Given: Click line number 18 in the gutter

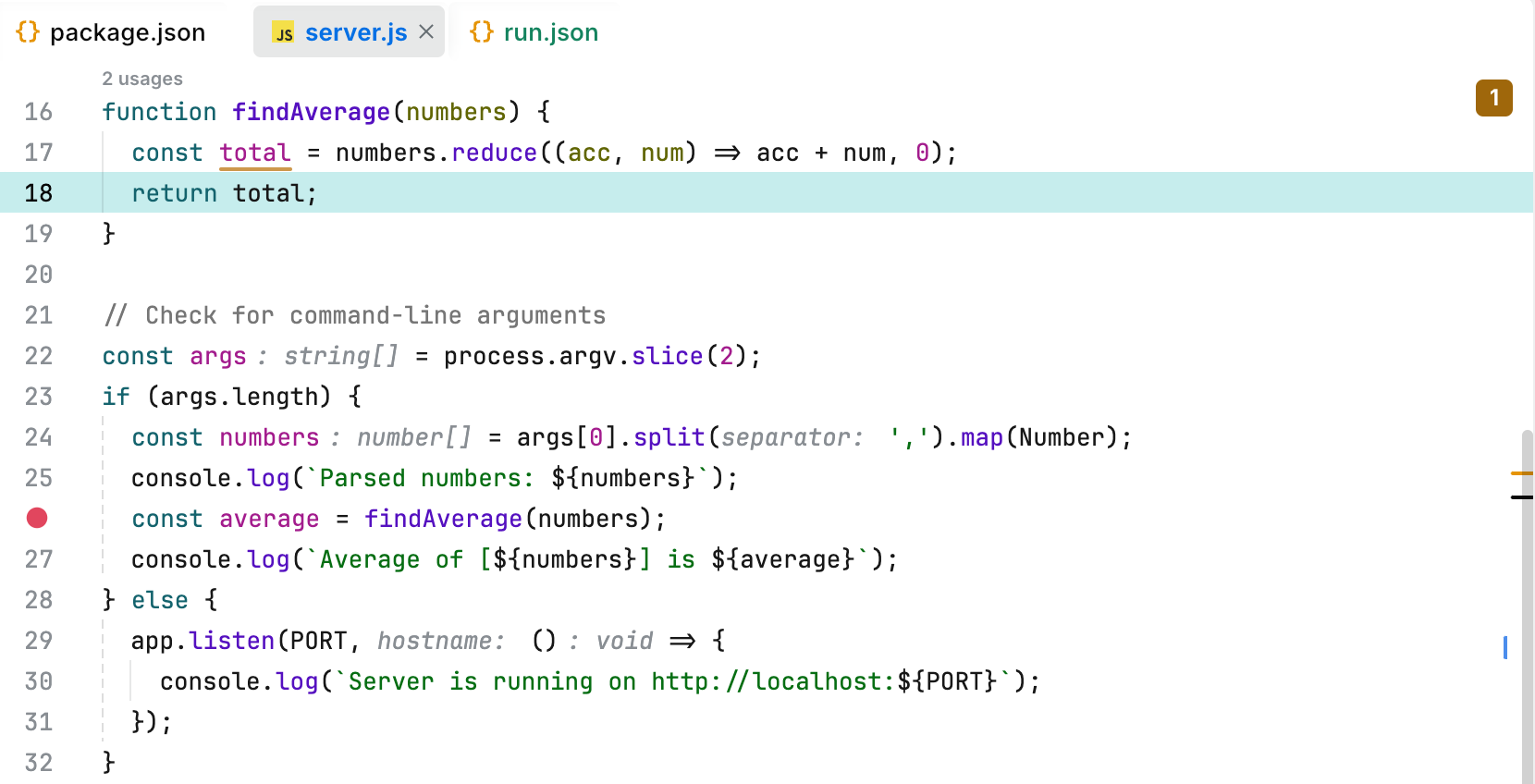Looking at the screenshot, I should (39, 193).
